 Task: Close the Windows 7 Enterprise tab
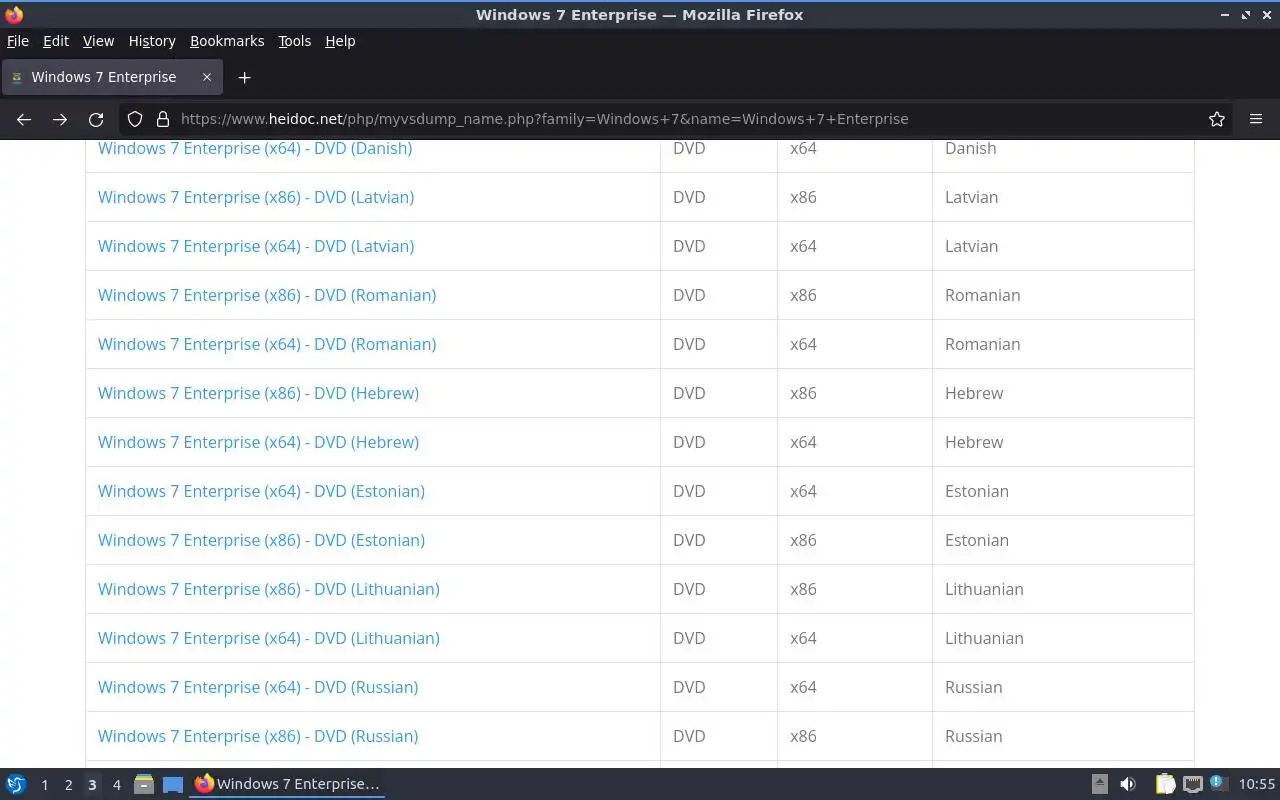pyautogui.click(x=207, y=77)
